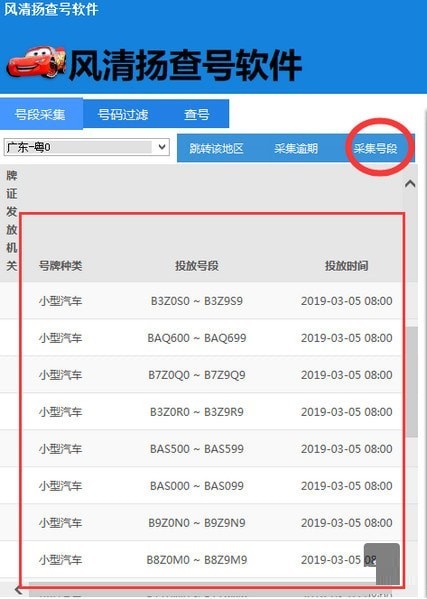The image size is (427, 599).
Task: Select the B9Z0N0 ~ B9Z9N9 cell
Action: (x=197, y=523)
